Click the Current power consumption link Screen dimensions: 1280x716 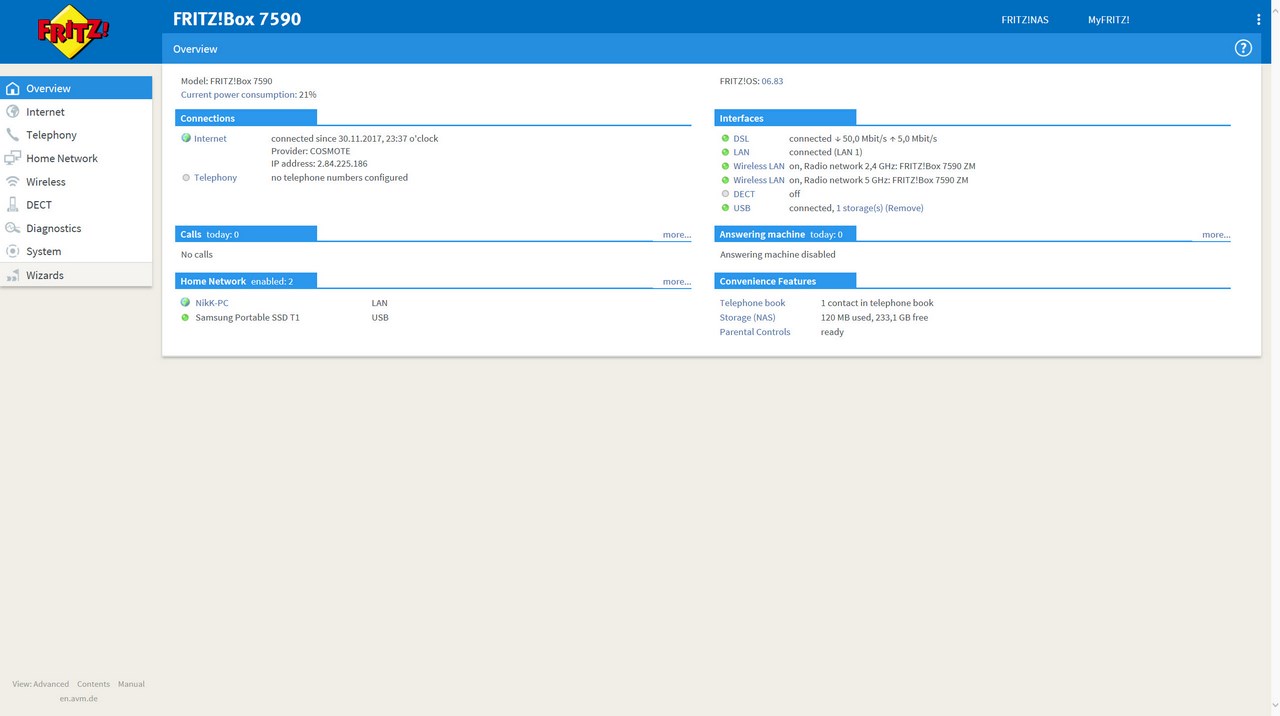[238, 95]
